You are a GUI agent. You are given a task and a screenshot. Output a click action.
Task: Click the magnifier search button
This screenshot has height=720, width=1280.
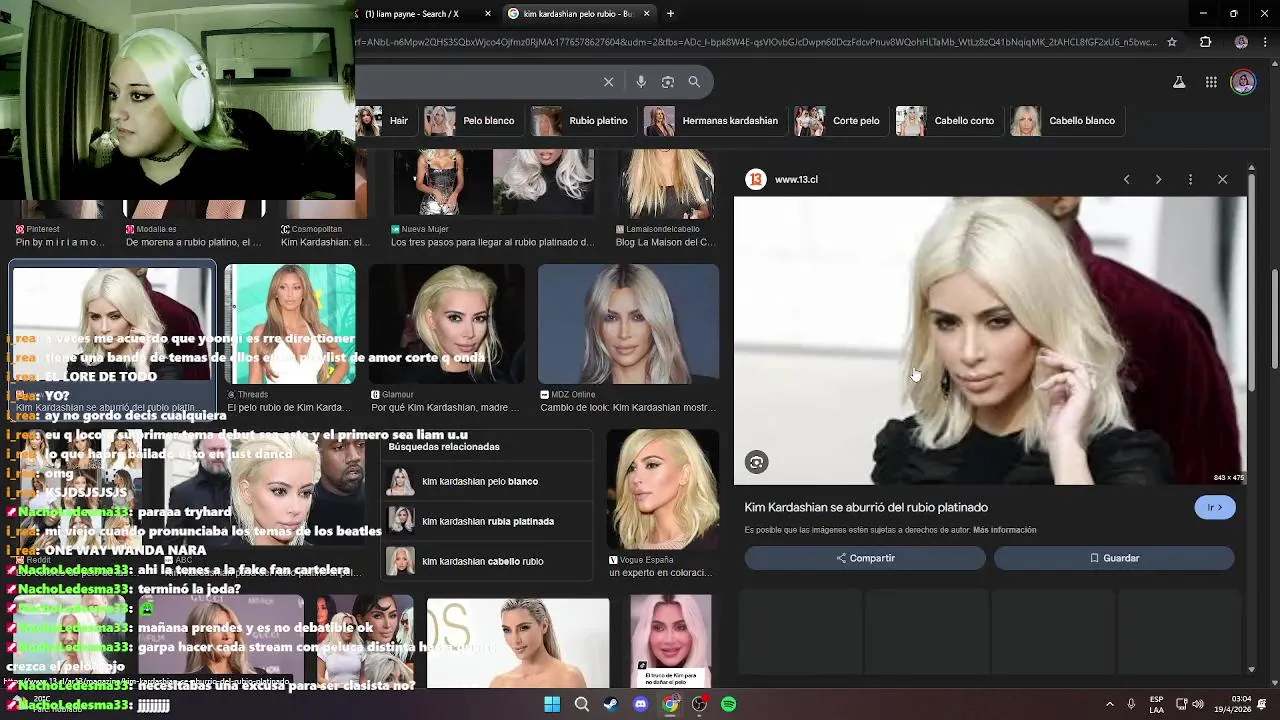point(694,82)
